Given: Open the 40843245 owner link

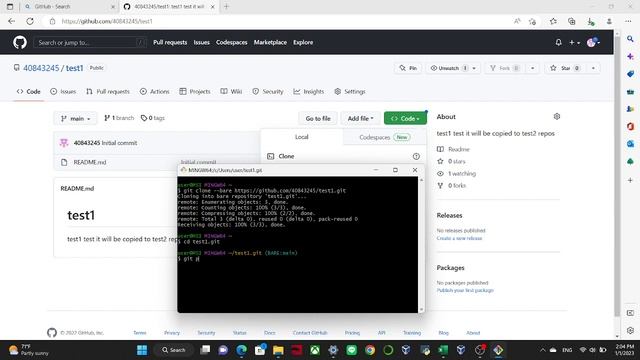Looking at the screenshot, I should [x=41, y=68].
